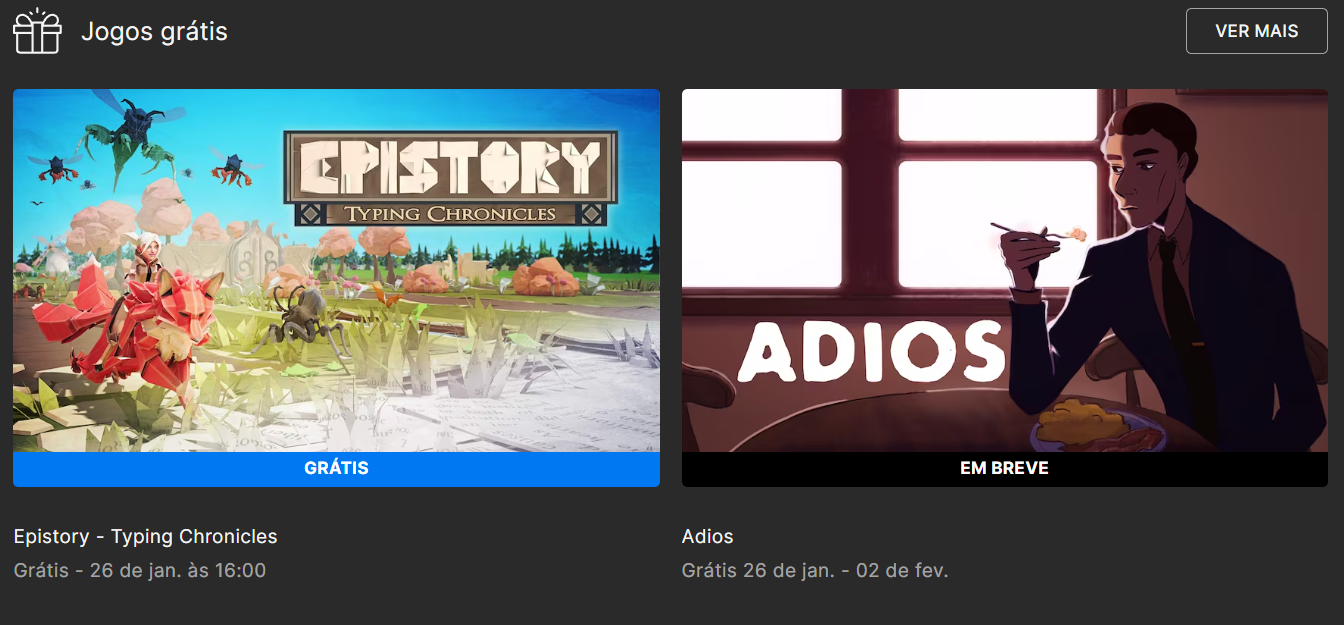Click the Grátis - 26 de jan. às 16:00 text

click(140, 571)
